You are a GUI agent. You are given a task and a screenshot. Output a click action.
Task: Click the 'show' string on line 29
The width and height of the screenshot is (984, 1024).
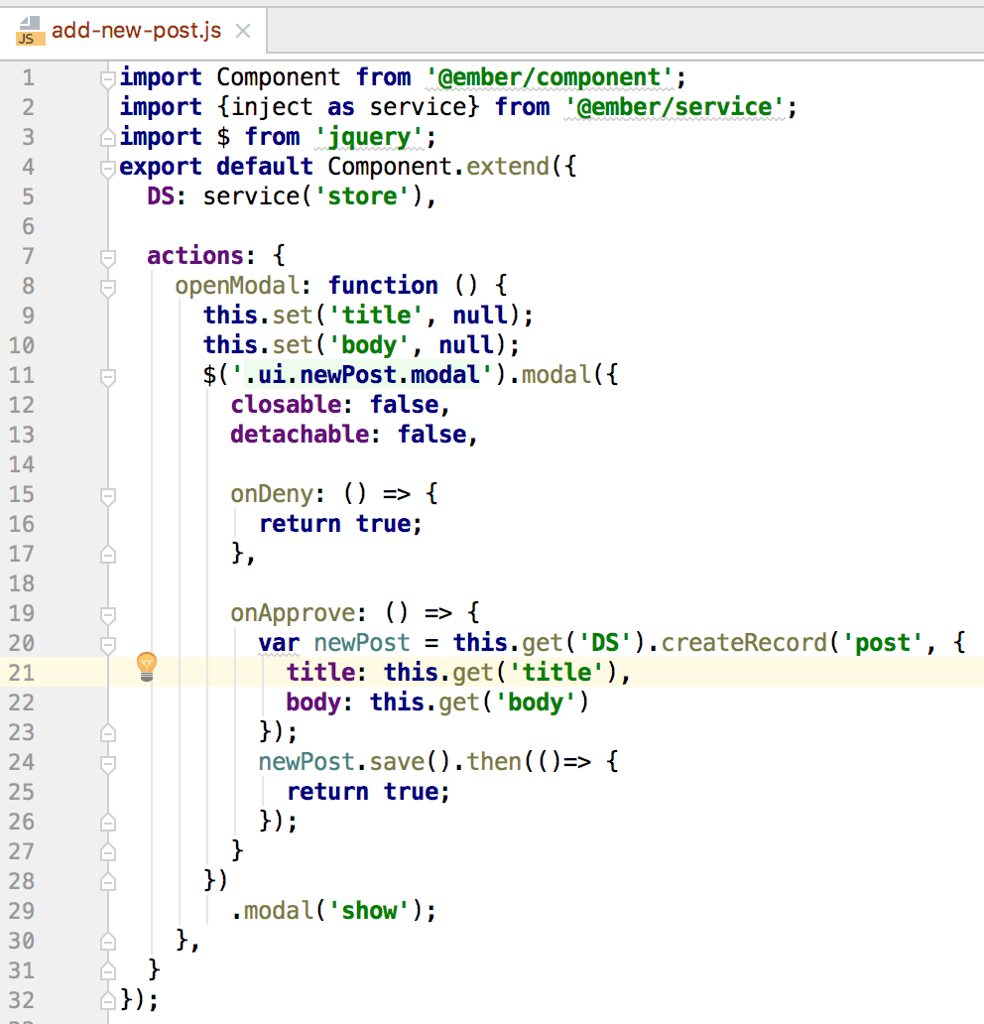coord(369,911)
